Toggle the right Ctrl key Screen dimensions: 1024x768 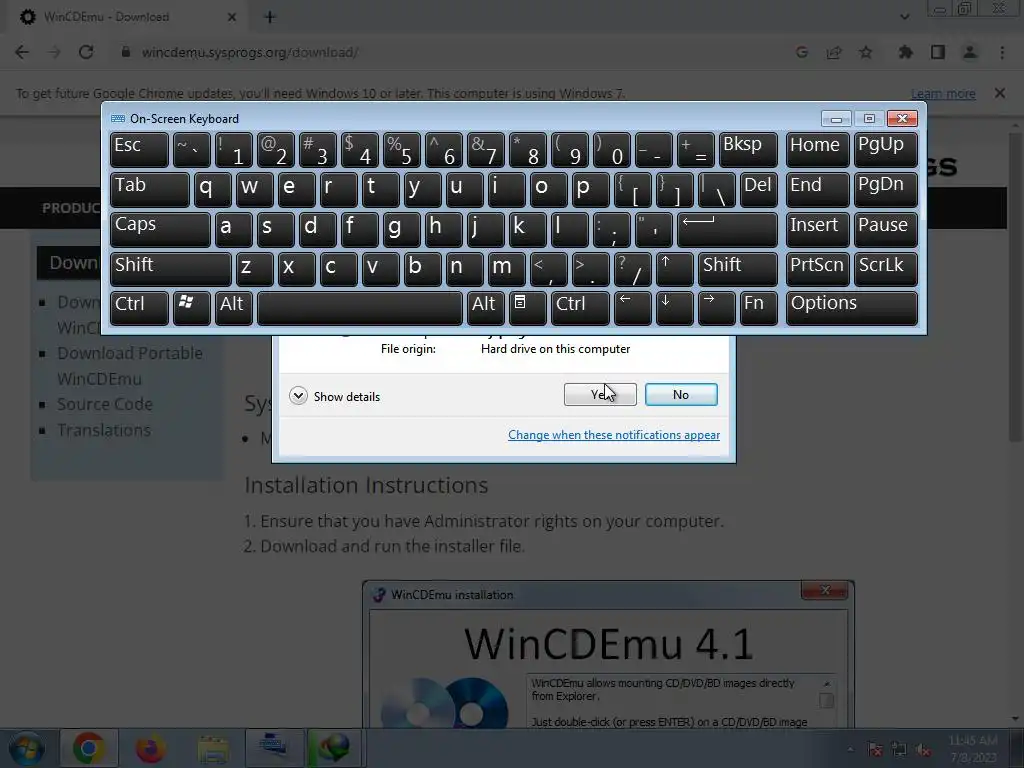click(x=580, y=308)
